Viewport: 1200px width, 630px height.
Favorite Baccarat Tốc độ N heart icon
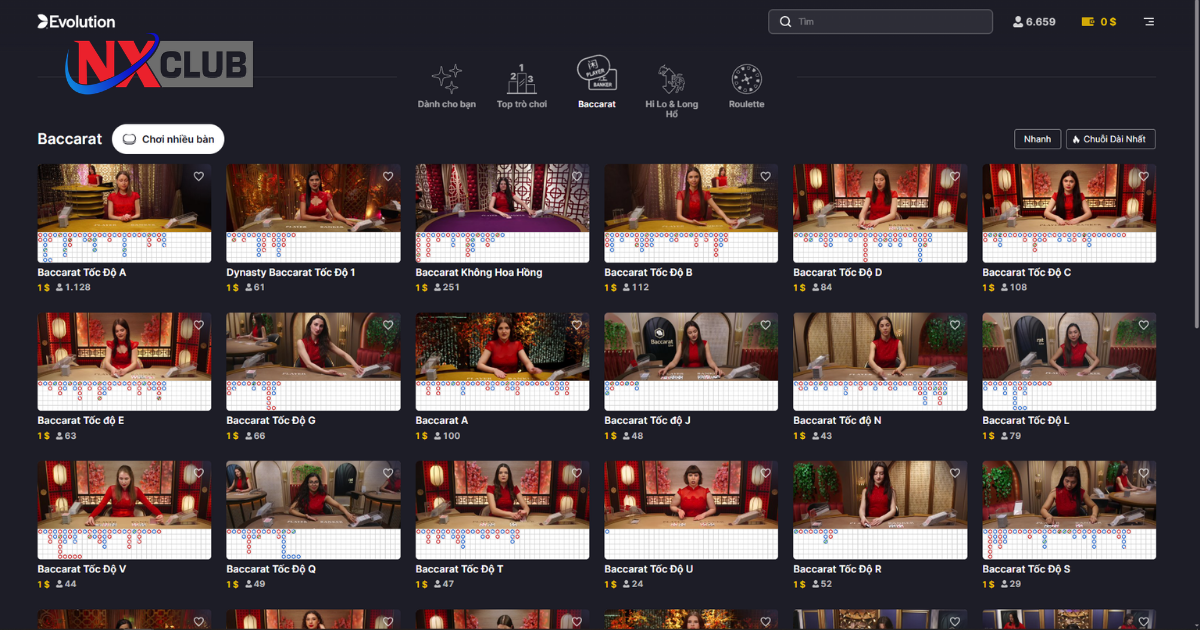coord(955,325)
